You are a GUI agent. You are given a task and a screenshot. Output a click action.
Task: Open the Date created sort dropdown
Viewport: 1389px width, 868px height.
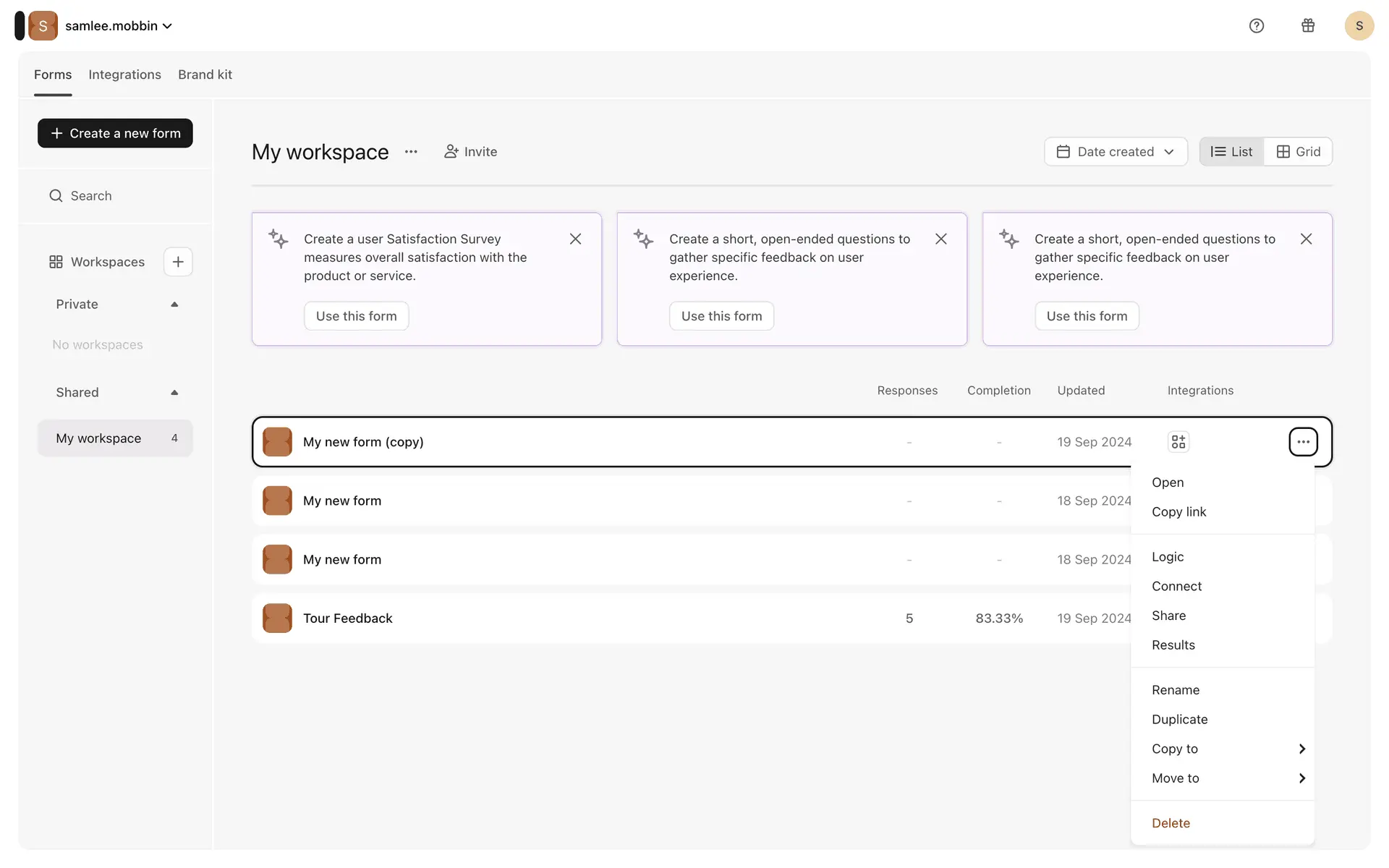pyautogui.click(x=1116, y=152)
